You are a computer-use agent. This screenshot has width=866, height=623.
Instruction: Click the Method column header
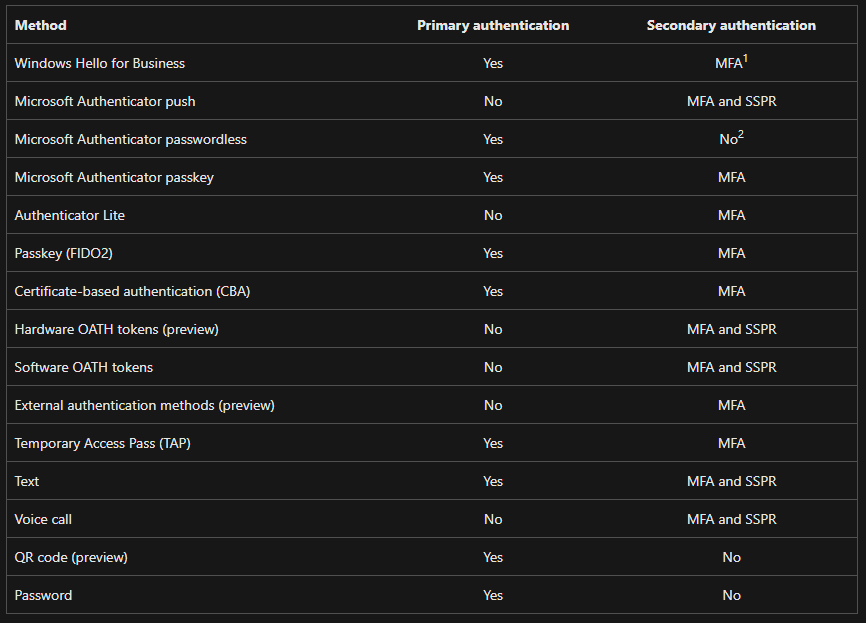[x=40, y=25]
